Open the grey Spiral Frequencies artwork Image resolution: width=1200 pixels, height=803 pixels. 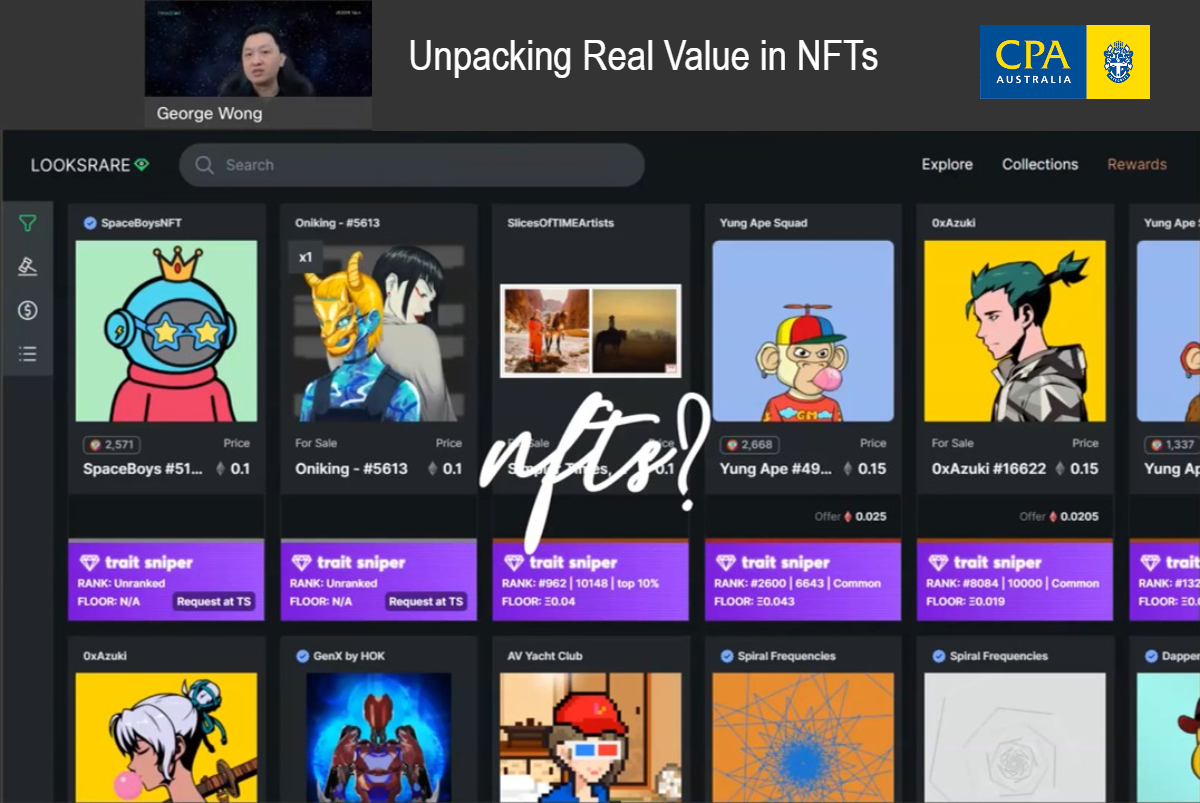click(x=1015, y=738)
